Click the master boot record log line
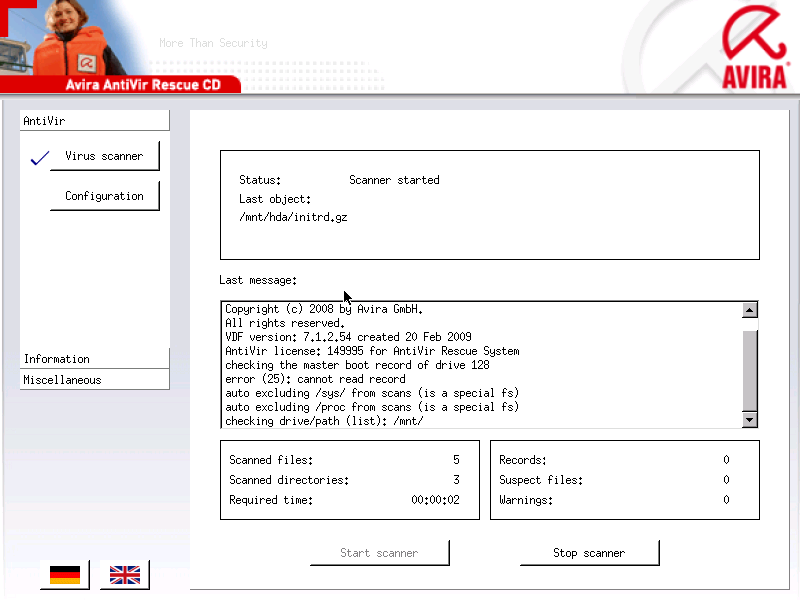Image resolution: width=800 pixels, height=600 pixels. 357,365
